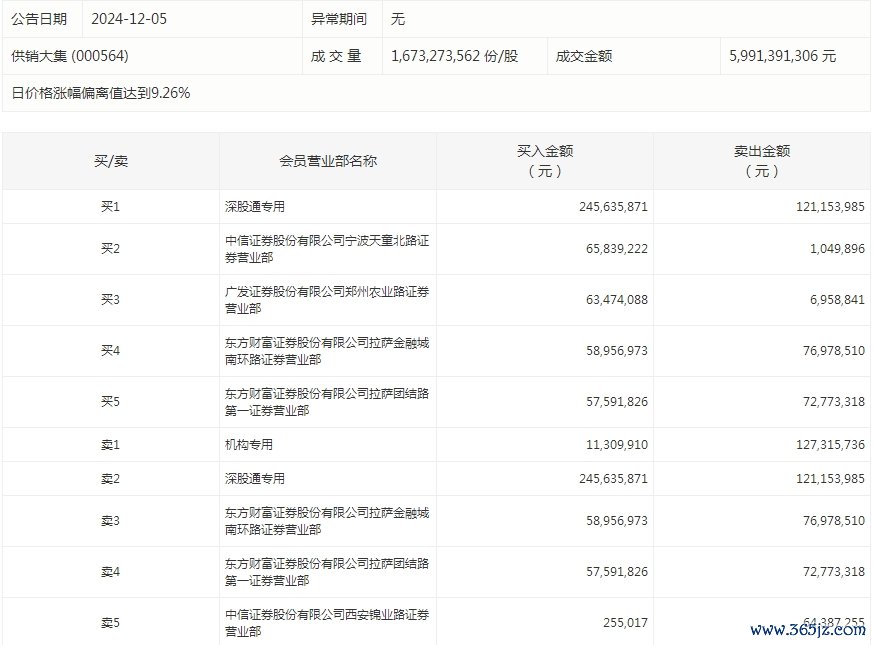Viewport: 873px width, 645px height.
Task: Select buy amount 11,309,910
Action: point(616,444)
